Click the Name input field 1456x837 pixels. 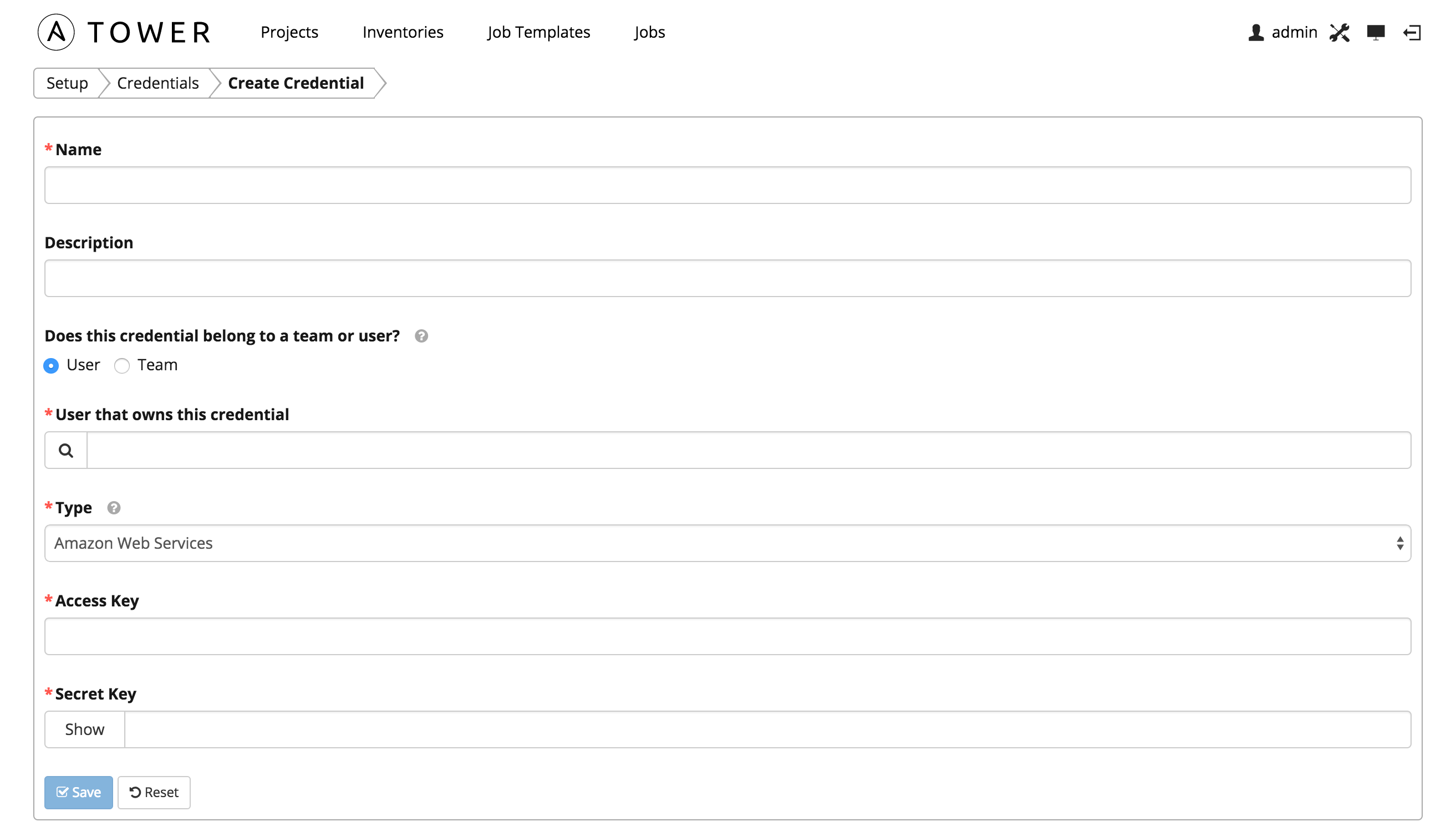coord(728,185)
